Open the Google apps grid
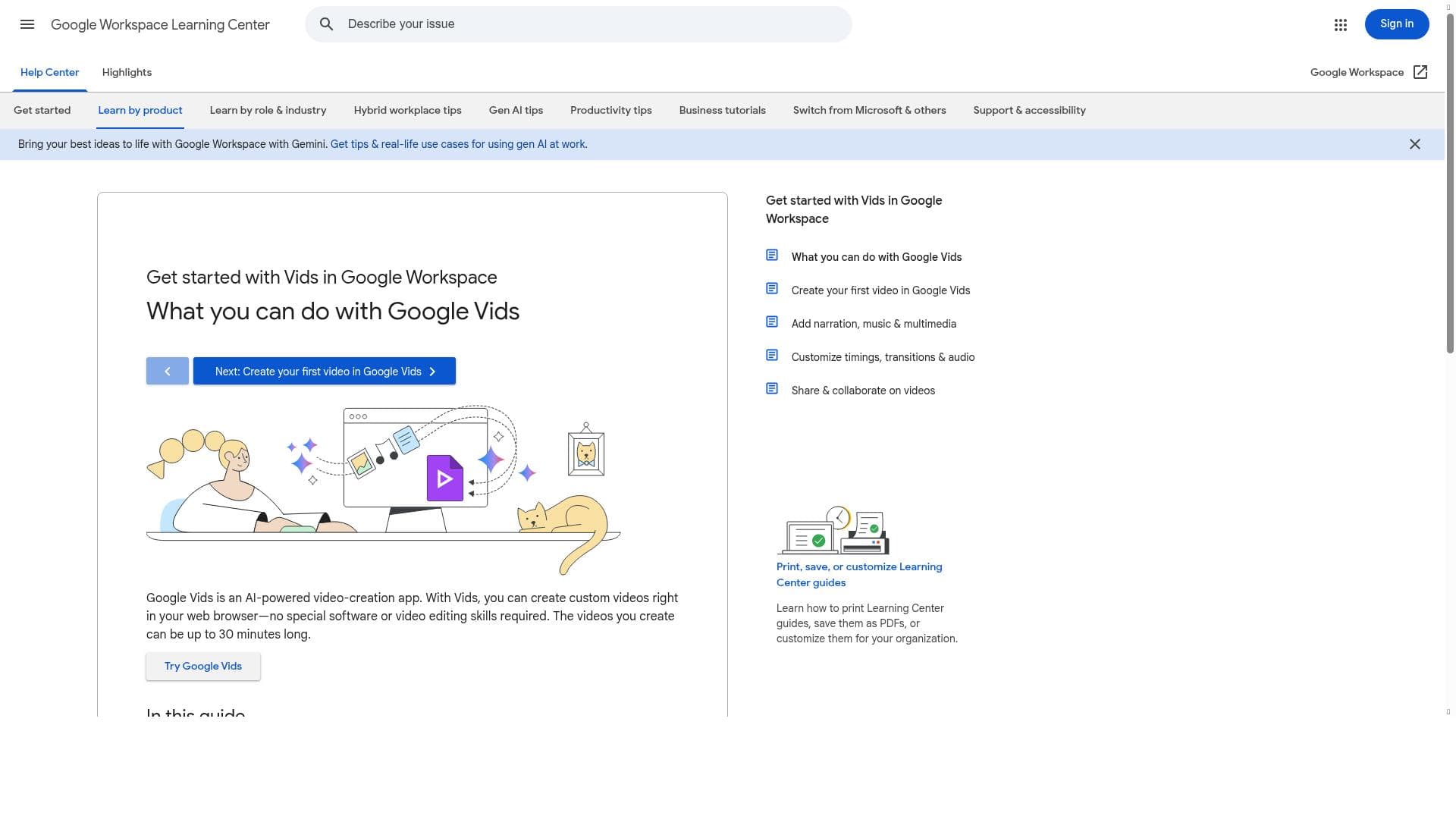Viewport: 1456px width, 819px height. (1340, 24)
